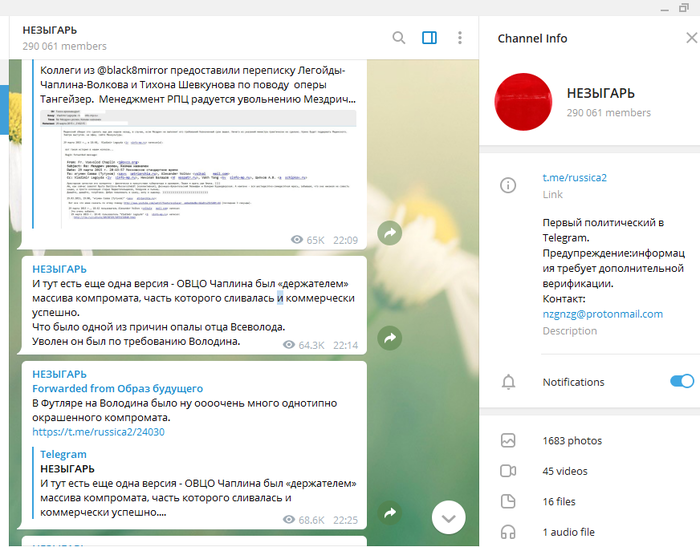Open the 45 videos shared media

coord(565,472)
